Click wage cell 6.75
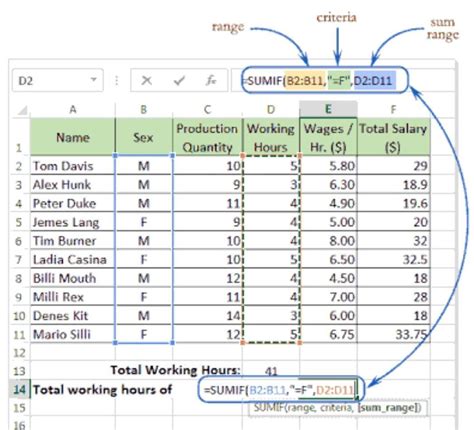 pyautogui.click(x=328, y=334)
